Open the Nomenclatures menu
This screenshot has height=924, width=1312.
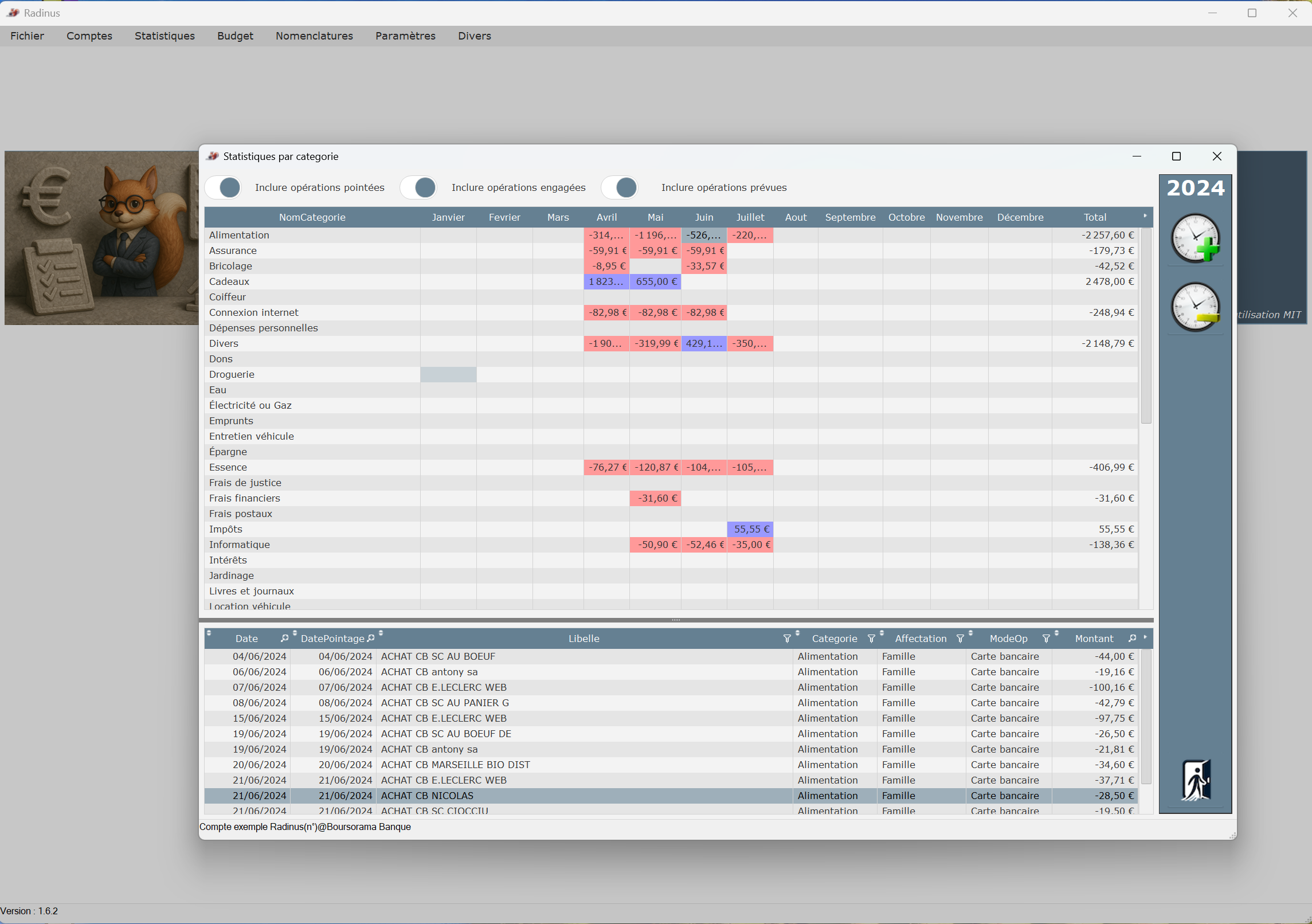point(314,36)
